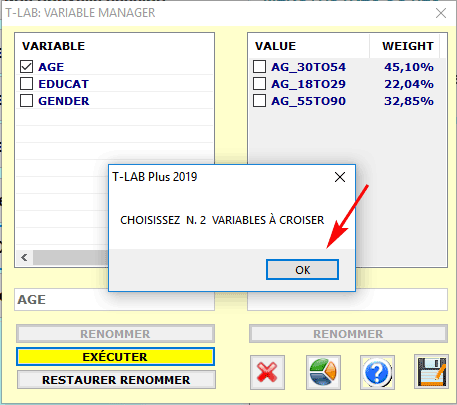
Task: Open help via blue question mark icon
Action: pyautogui.click(x=377, y=372)
